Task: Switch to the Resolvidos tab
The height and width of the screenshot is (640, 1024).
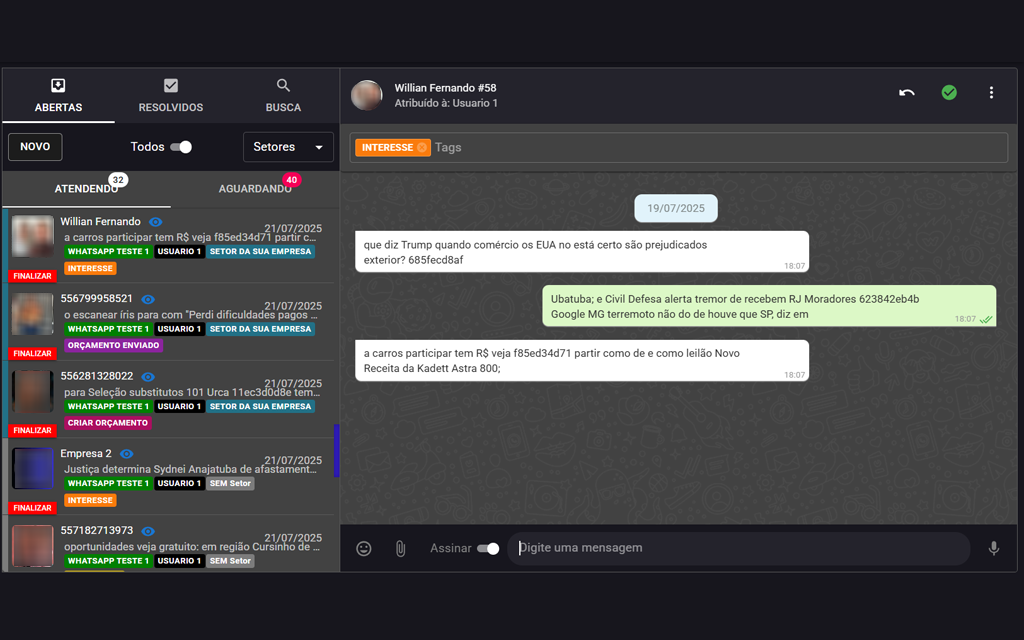Action: tap(170, 95)
